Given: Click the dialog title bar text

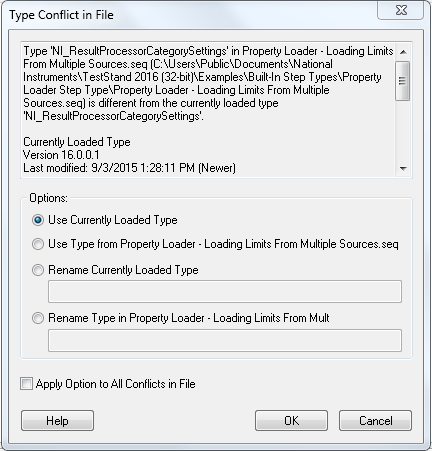Looking at the screenshot, I should point(61,15).
